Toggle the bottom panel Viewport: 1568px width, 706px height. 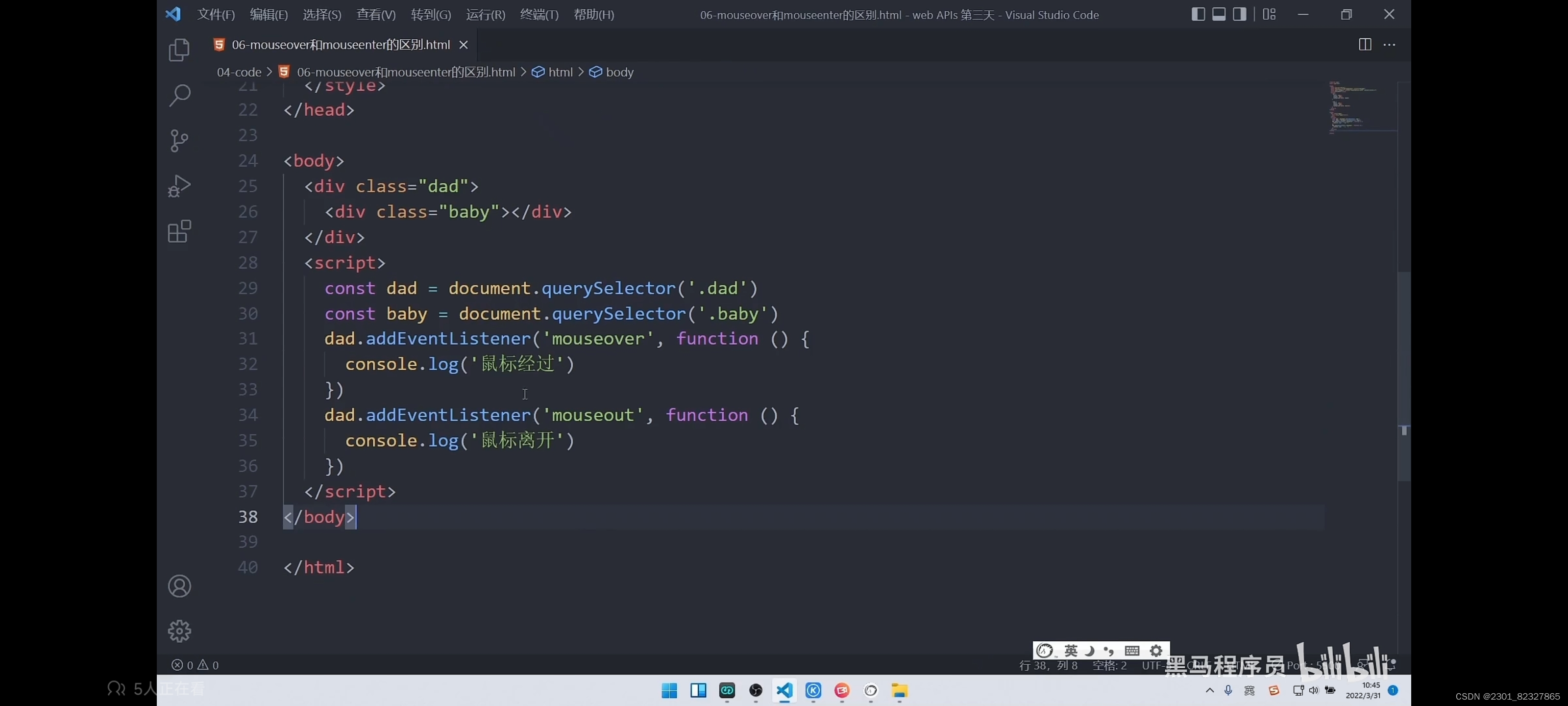point(1219,14)
